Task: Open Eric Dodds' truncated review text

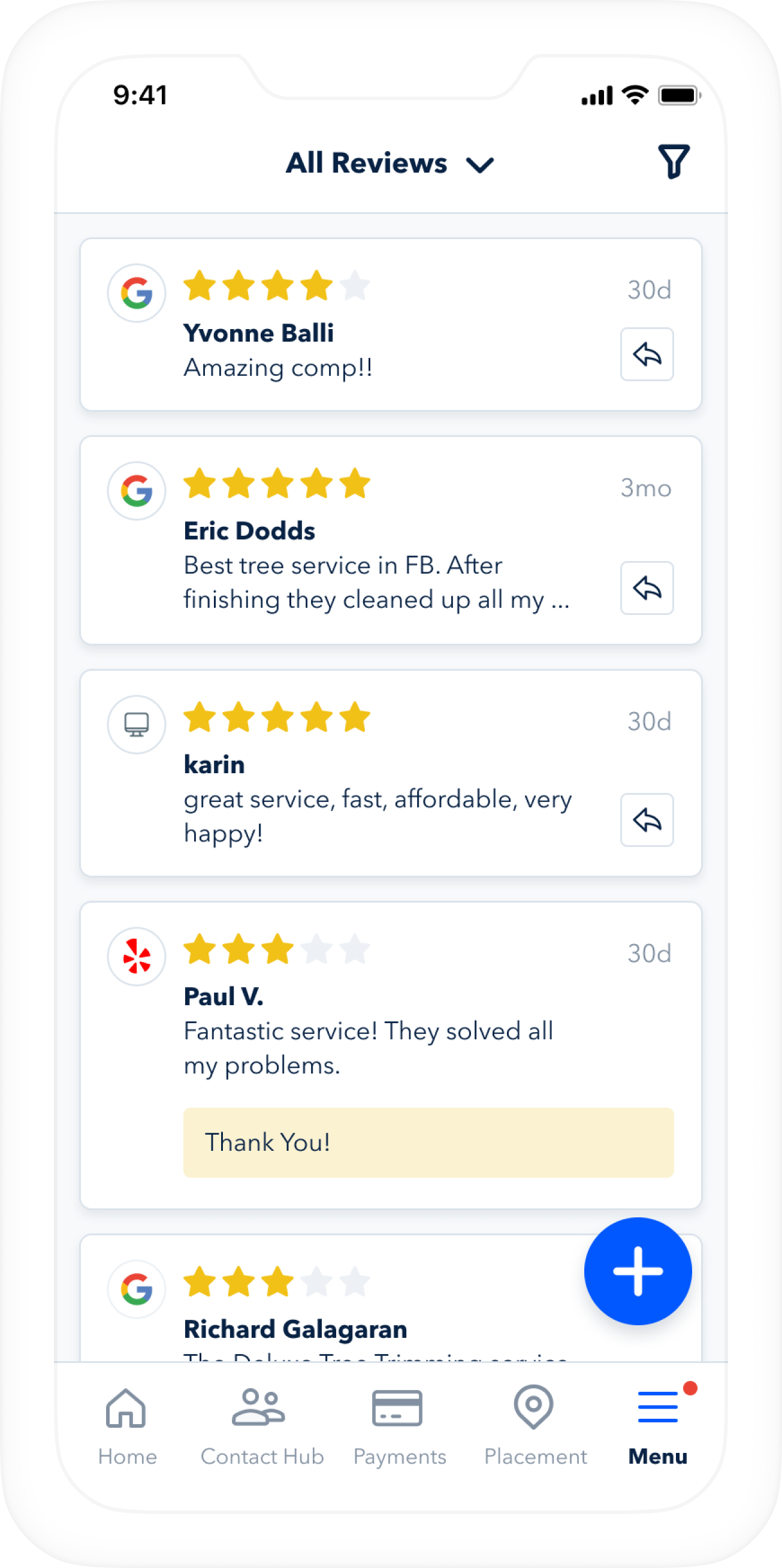Action: 376,583
